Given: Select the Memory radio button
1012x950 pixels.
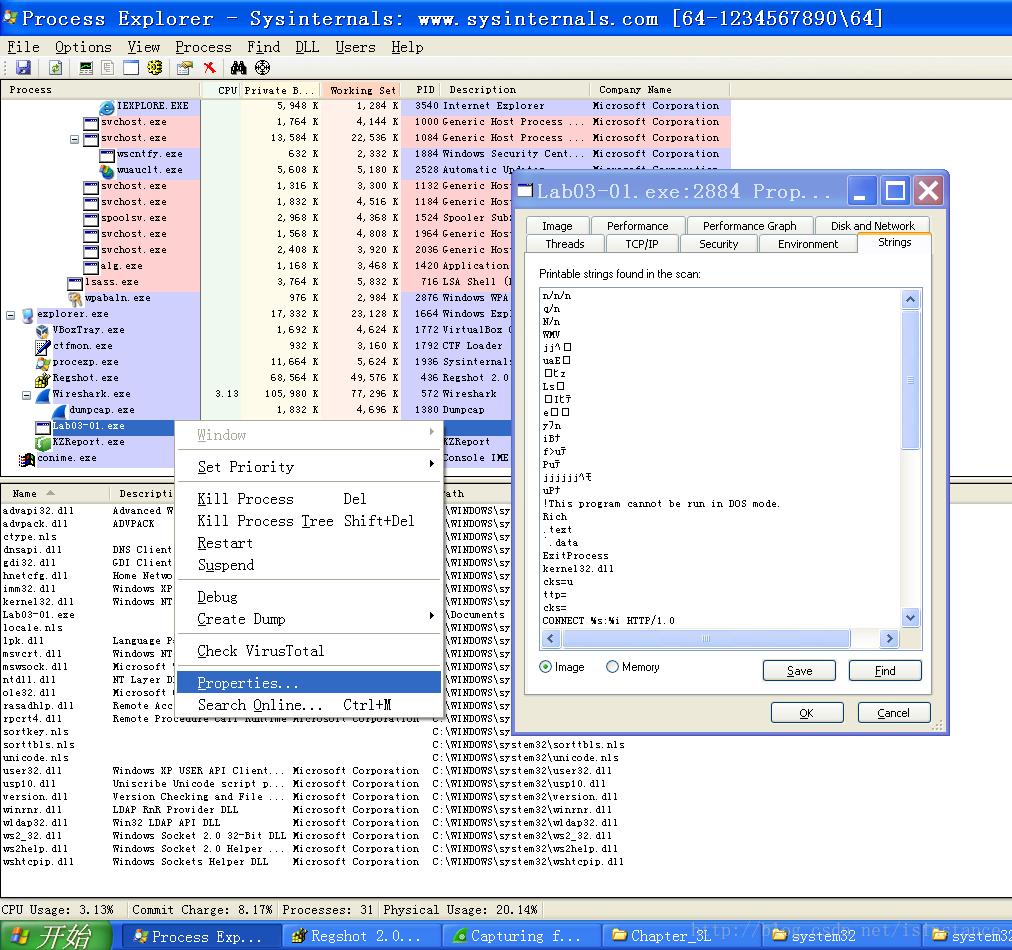Looking at the screenshot, I should pyautogui.click(x=612, y=667).
